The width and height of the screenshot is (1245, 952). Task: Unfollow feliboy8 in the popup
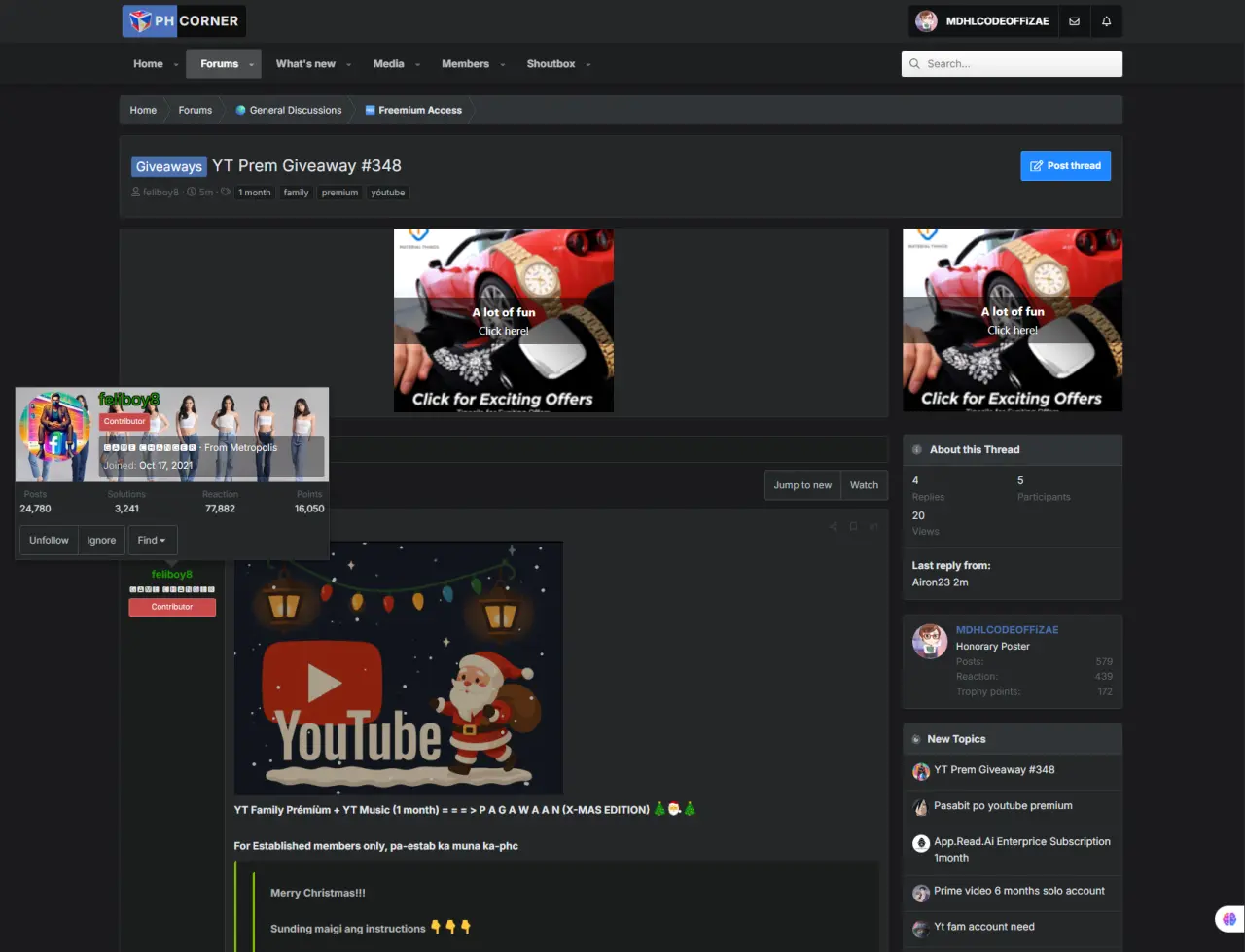pyautogui.click(x=49, y=541)
